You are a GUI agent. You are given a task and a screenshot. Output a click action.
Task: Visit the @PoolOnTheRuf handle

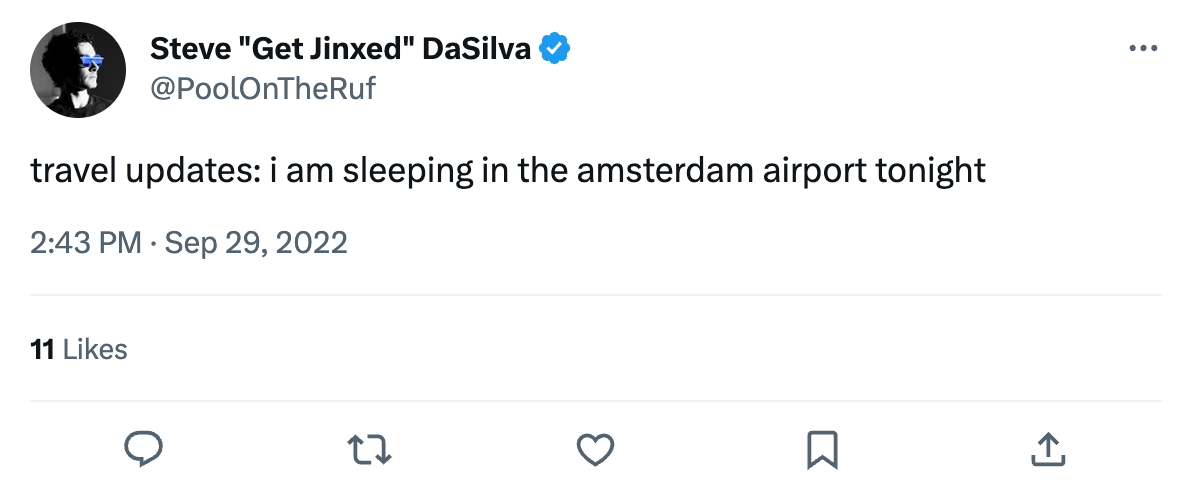click(263, 89)
